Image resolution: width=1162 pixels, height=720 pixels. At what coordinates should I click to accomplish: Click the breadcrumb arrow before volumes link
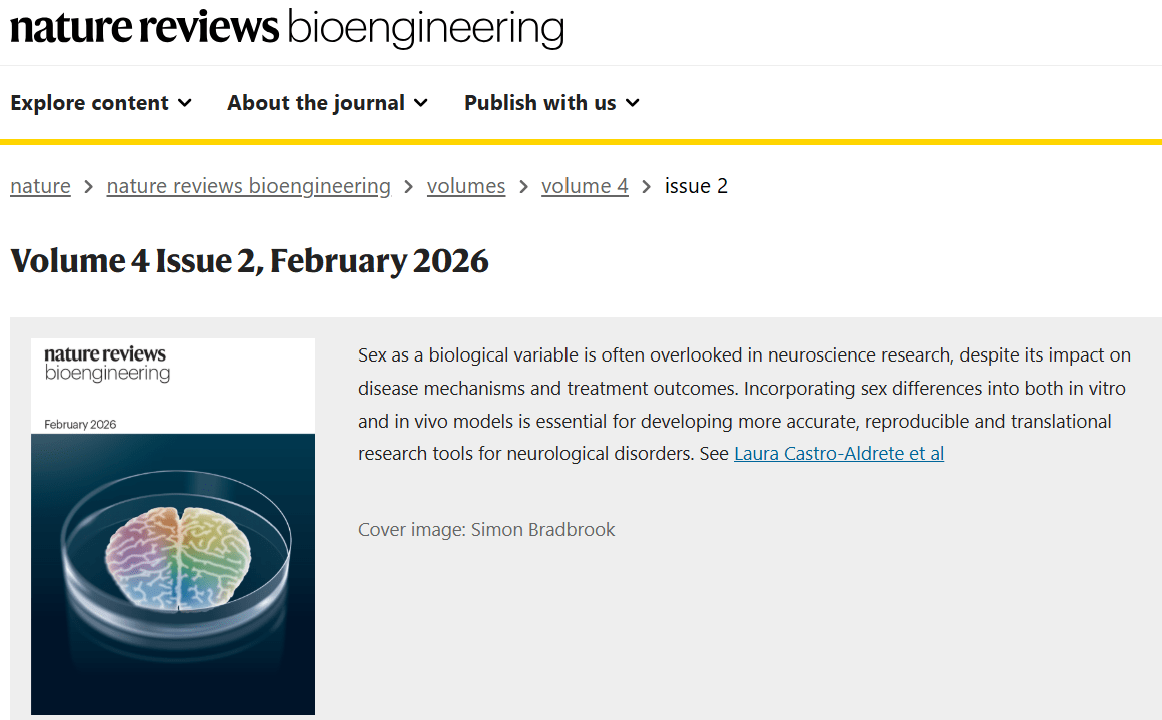point(409,187)
